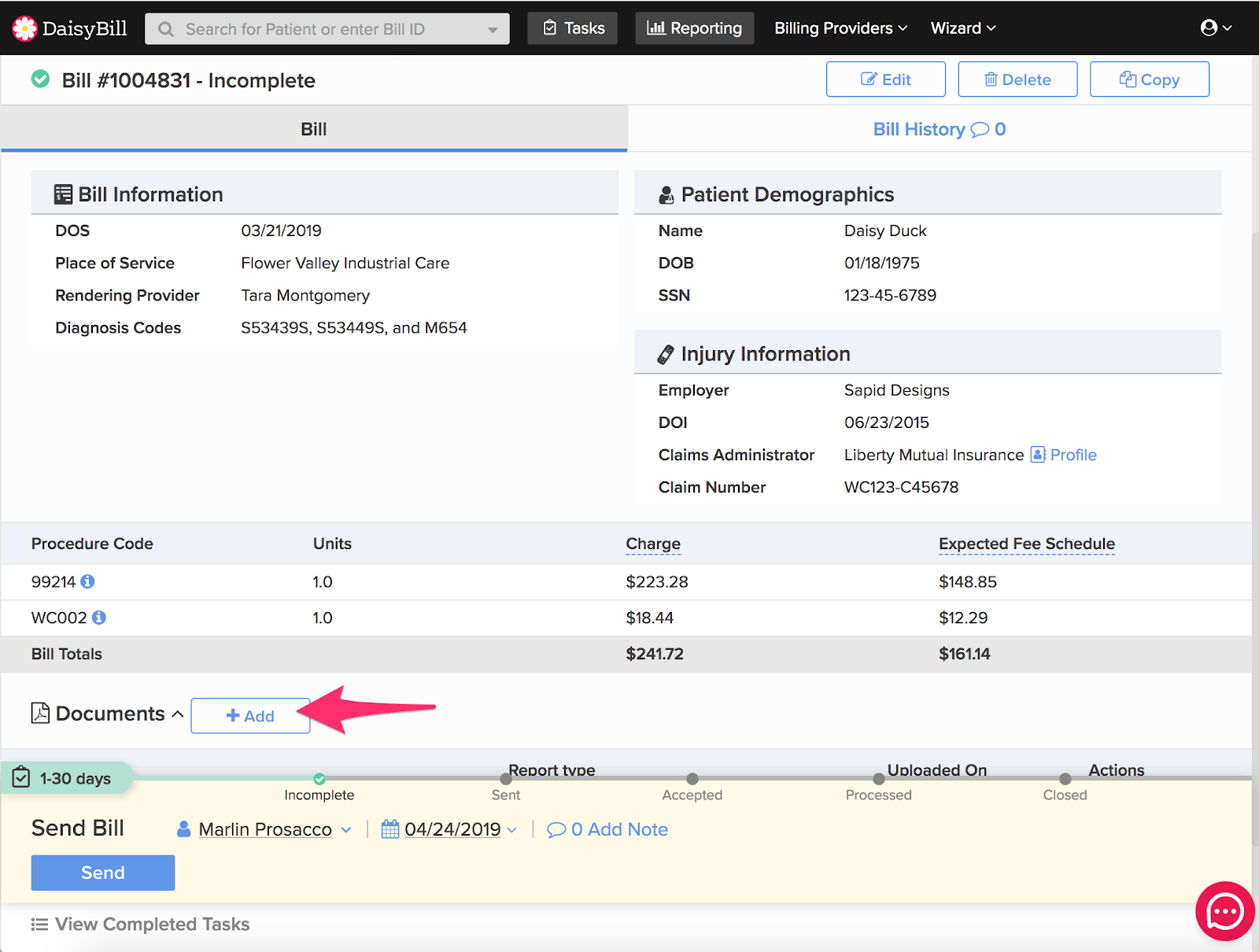Select the Bill tab
This screenshot has height=952, width=1259.
tap(313, 129)
